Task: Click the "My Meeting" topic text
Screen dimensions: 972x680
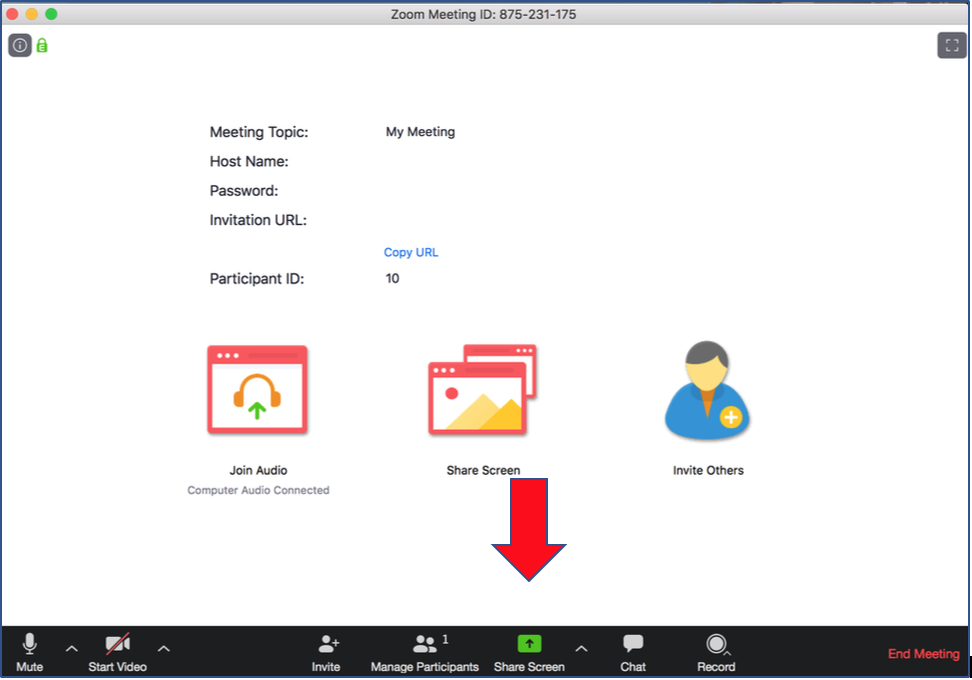Action: pyautogui.click(x=420, y=132)
